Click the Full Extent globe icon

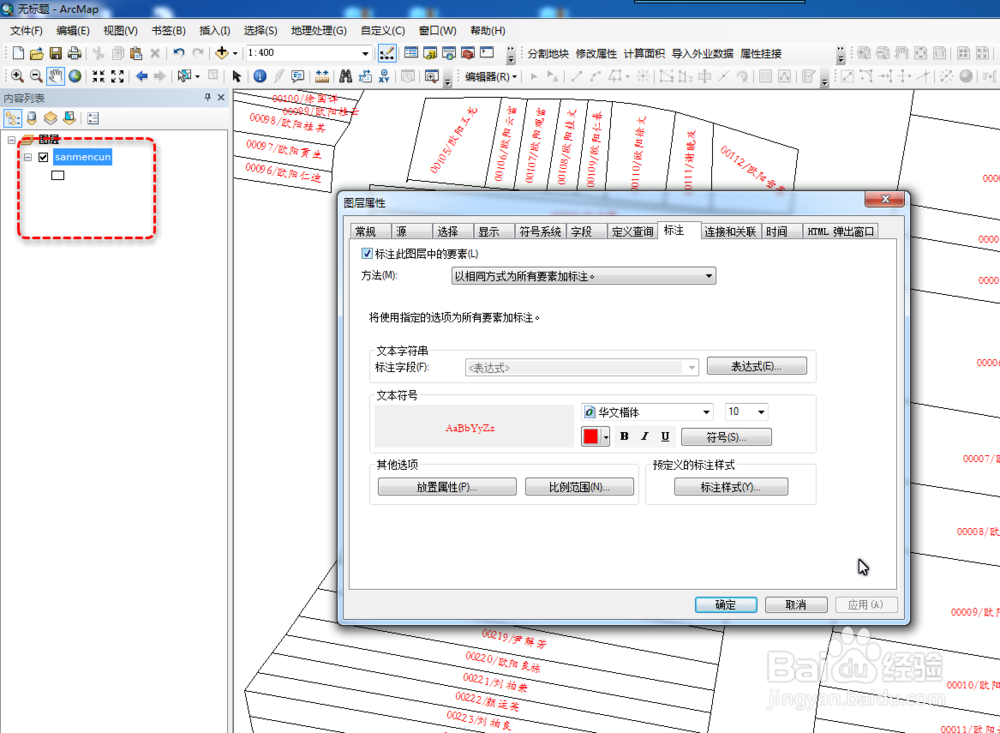pos(73,76)
